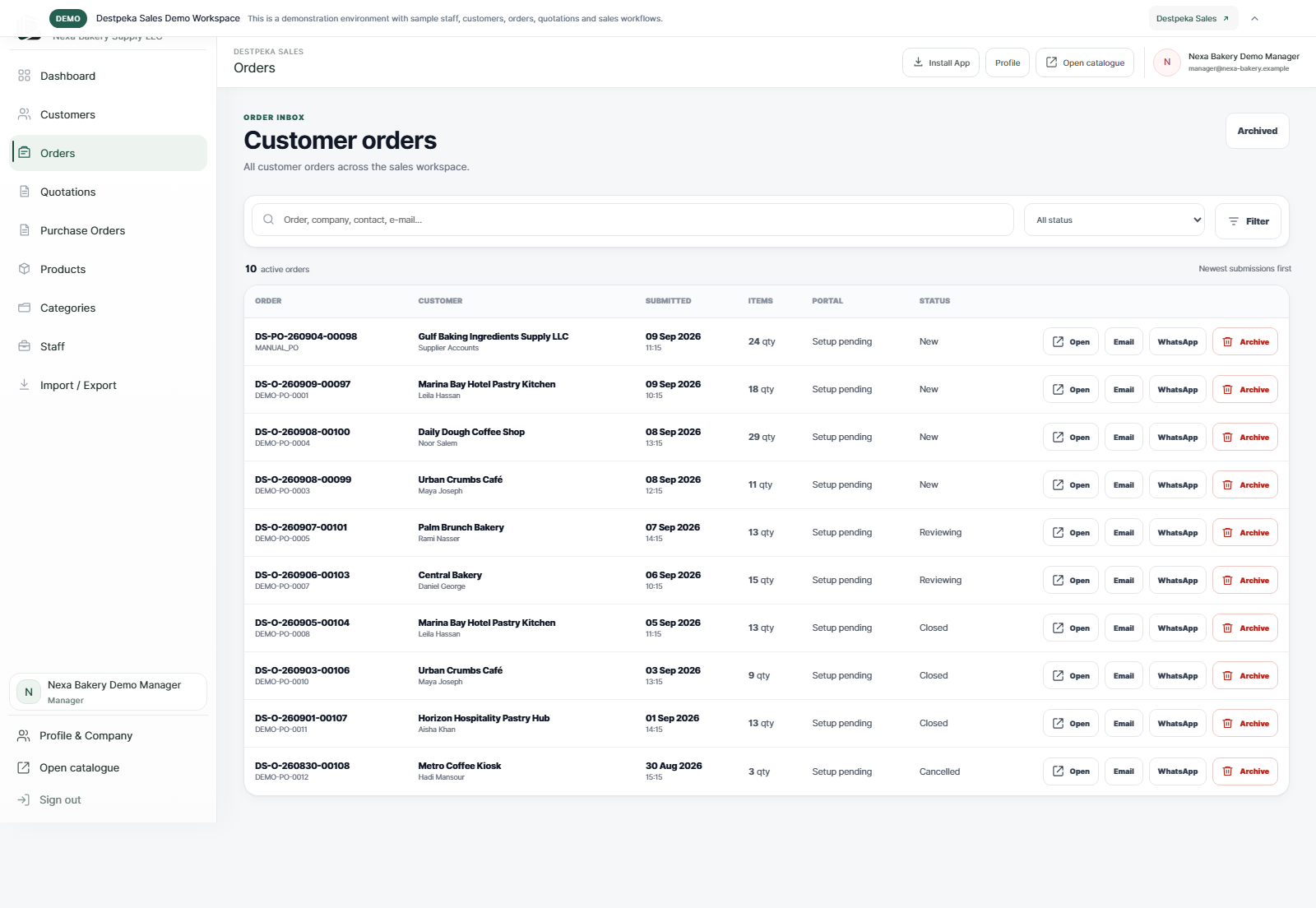Click the external-link icon on Open catalogue header button
Viewport: 1316px width, 908px height.
pyautogui.click(x=1051, y=63)
